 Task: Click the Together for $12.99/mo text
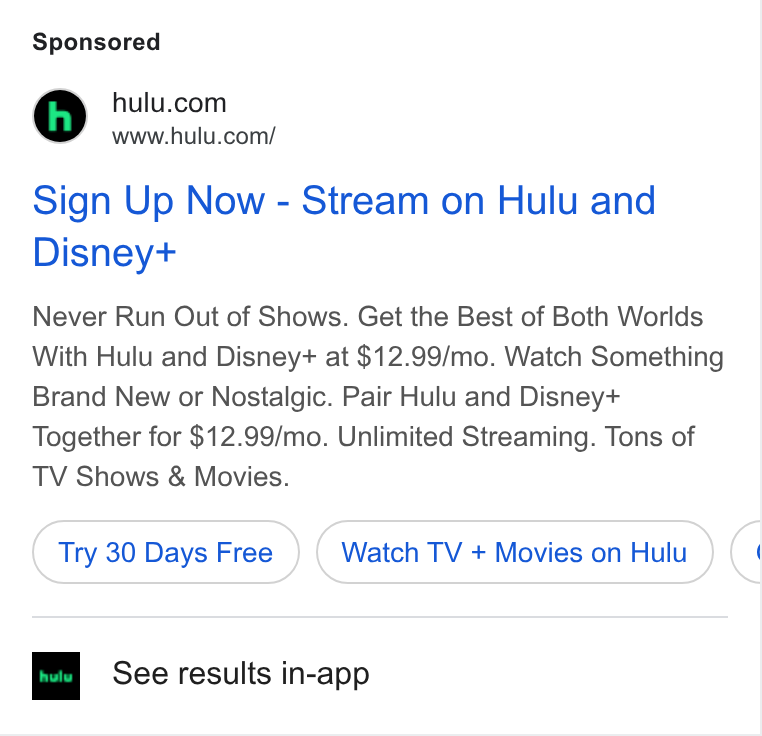[181, 437]
